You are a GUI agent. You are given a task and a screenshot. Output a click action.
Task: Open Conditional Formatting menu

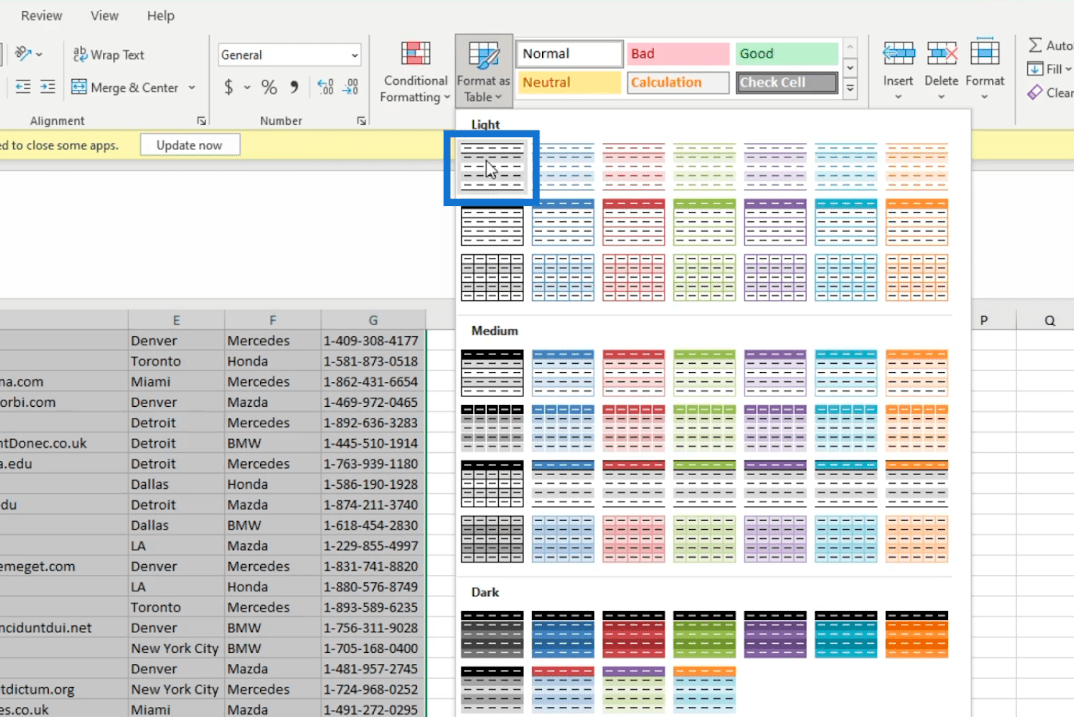click(x=415, y=72)
